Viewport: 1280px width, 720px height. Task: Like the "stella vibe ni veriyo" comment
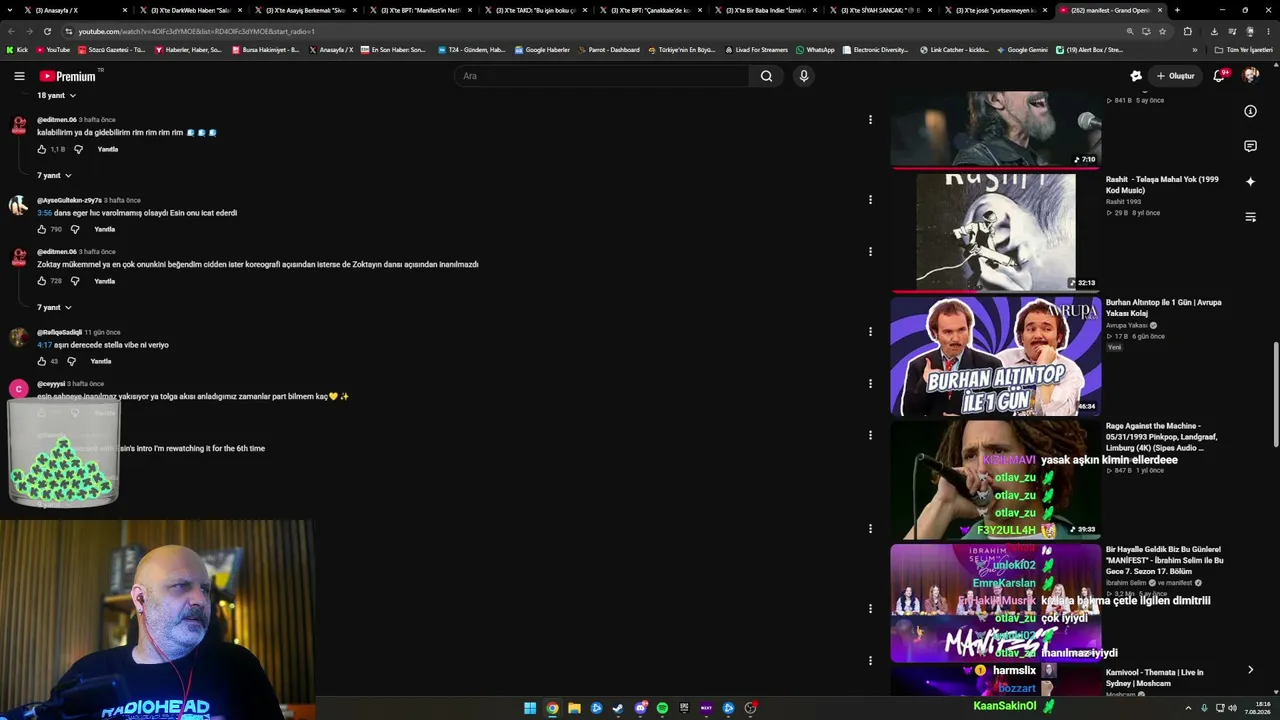(x=42, y=361)
